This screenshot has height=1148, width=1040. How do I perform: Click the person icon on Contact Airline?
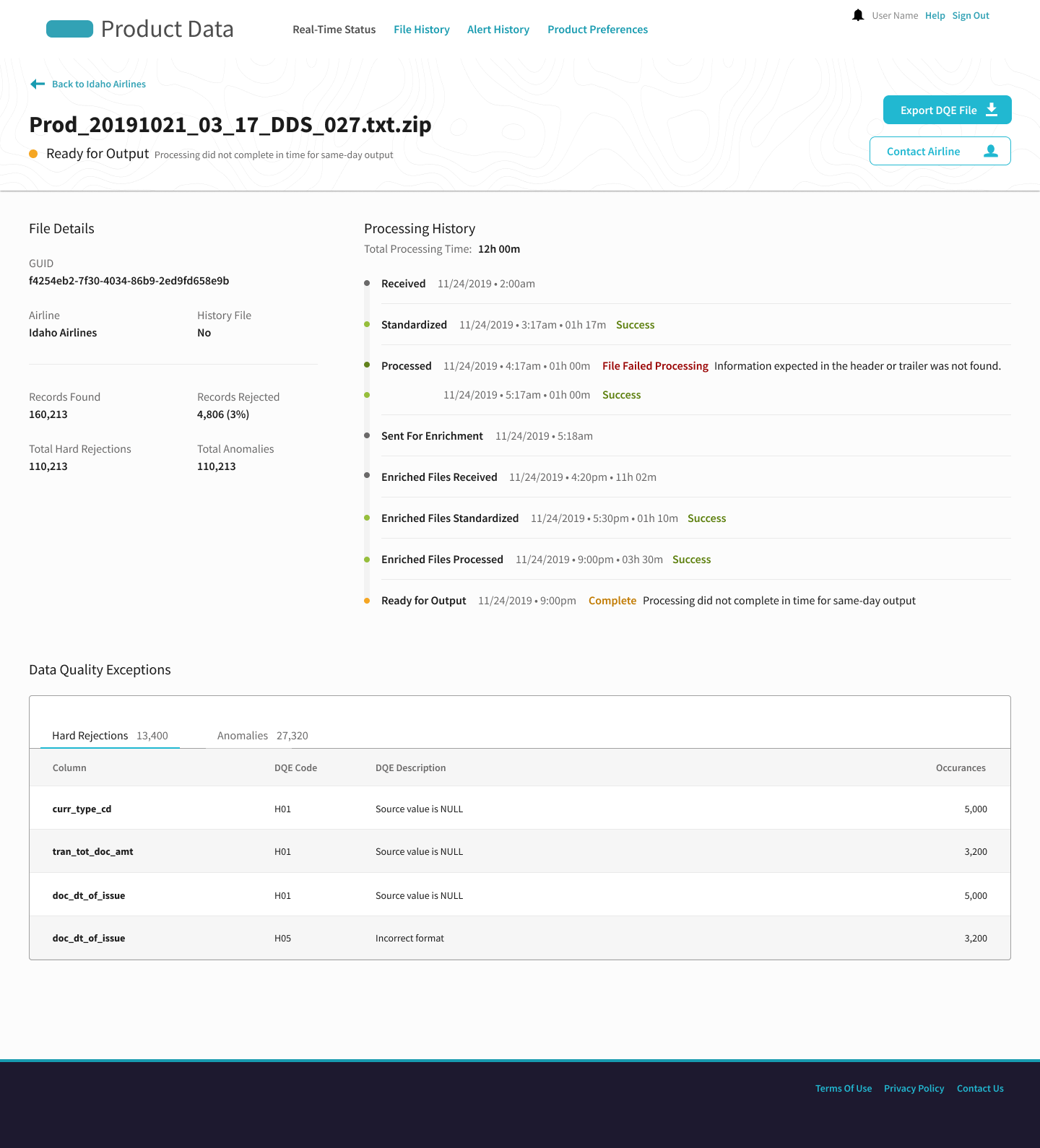point(991,151)
